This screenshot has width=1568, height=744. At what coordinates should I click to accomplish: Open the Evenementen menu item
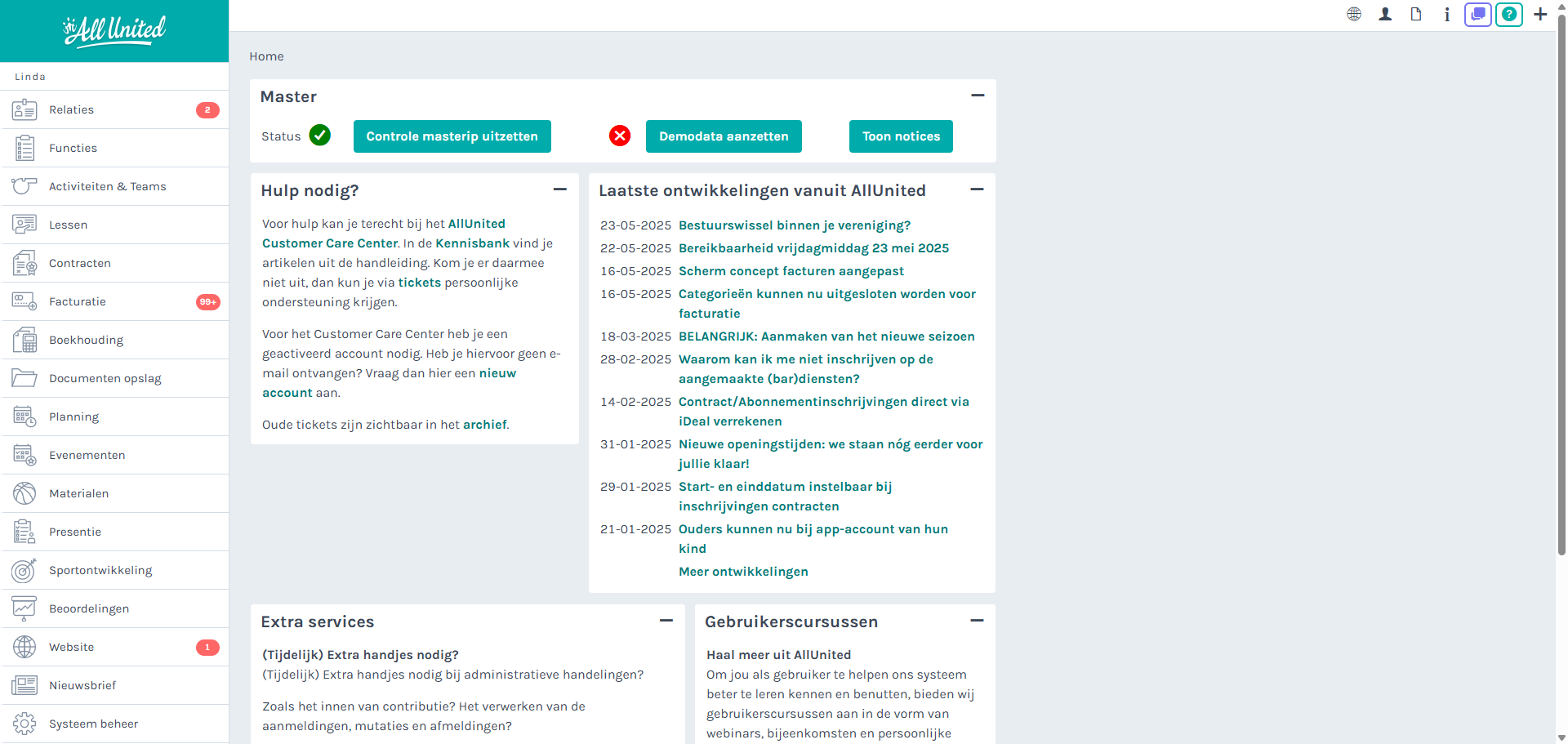pyautogui.click(x=114, y=455)
